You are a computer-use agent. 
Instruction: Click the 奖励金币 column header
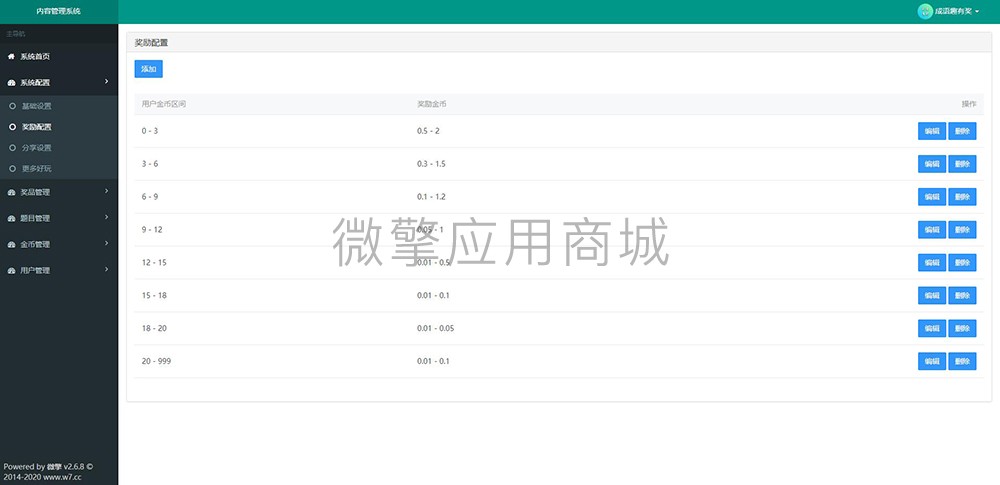pos(432,104)
